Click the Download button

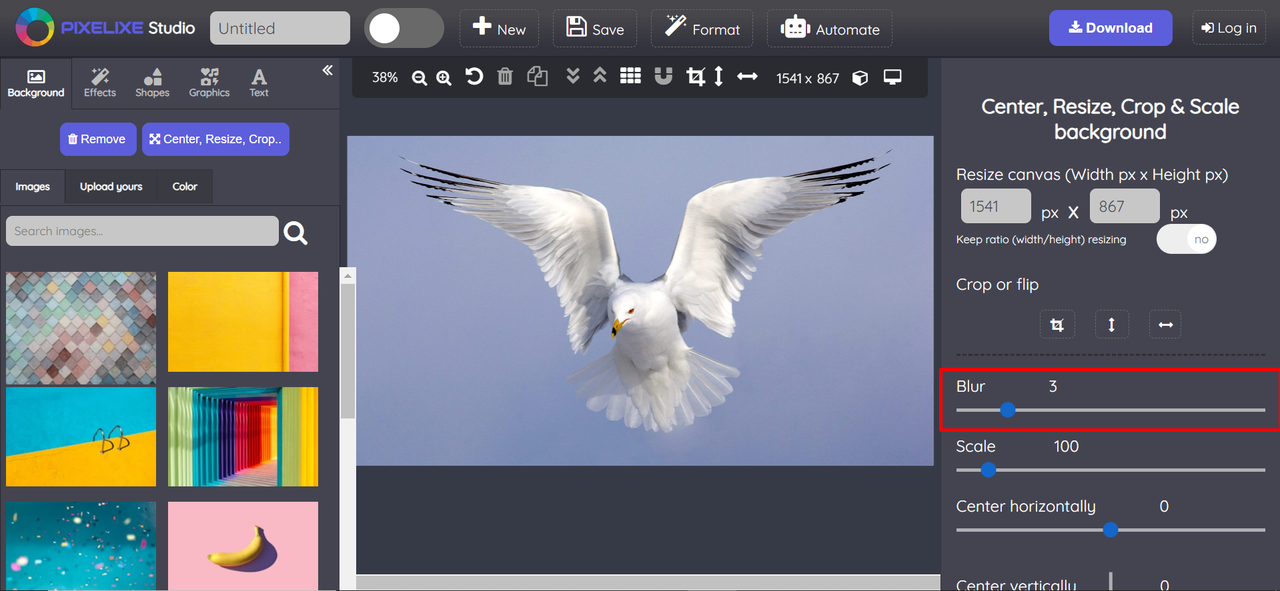(1110, 28)
